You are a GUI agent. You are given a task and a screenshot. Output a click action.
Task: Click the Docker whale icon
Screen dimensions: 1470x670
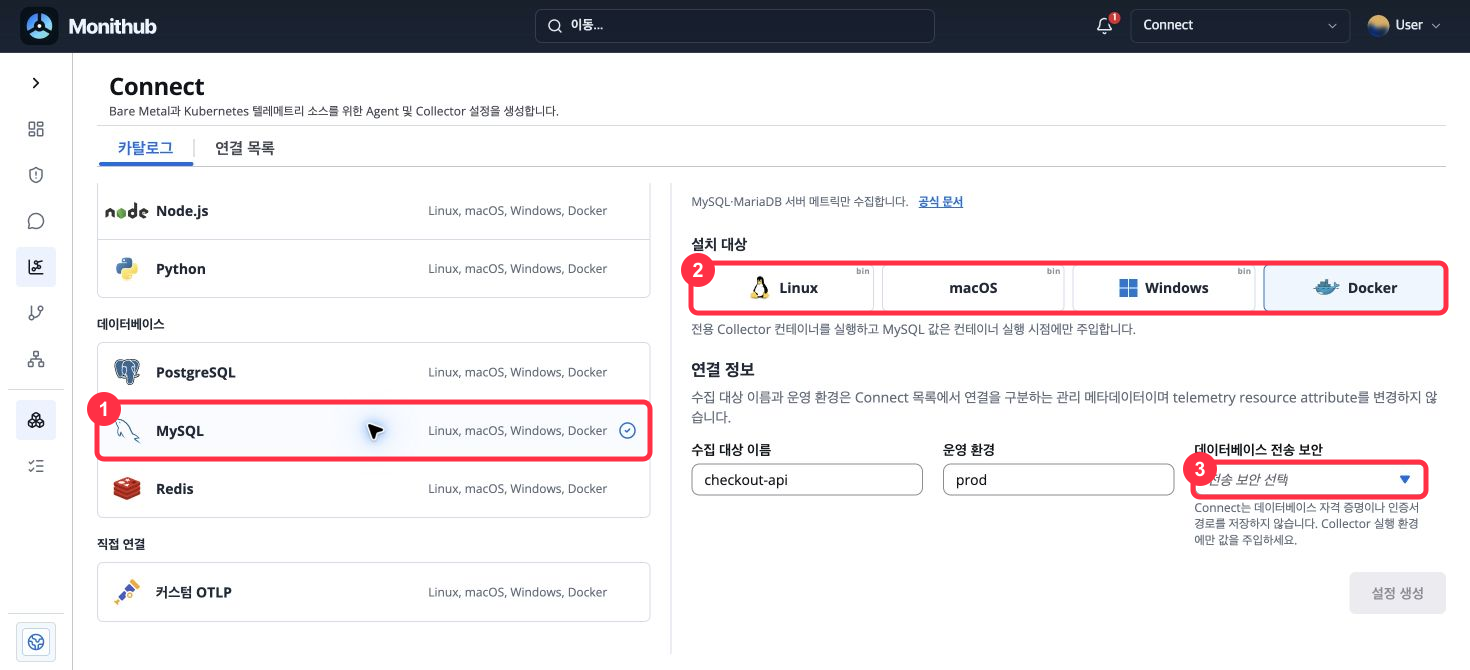coord(1325,288)
